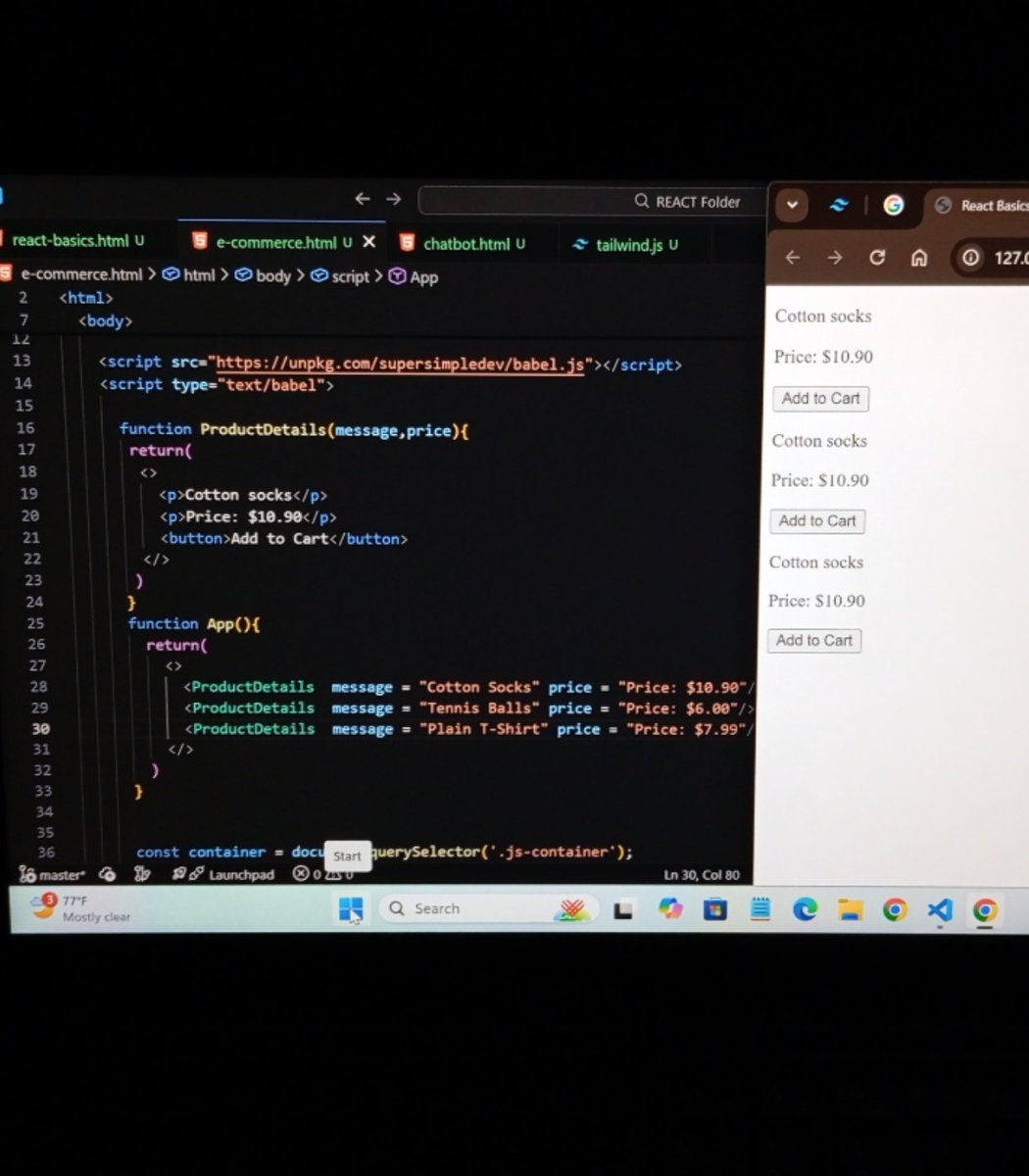
Task: Open the html breadcrumb segment
Action: coord(190,275)
